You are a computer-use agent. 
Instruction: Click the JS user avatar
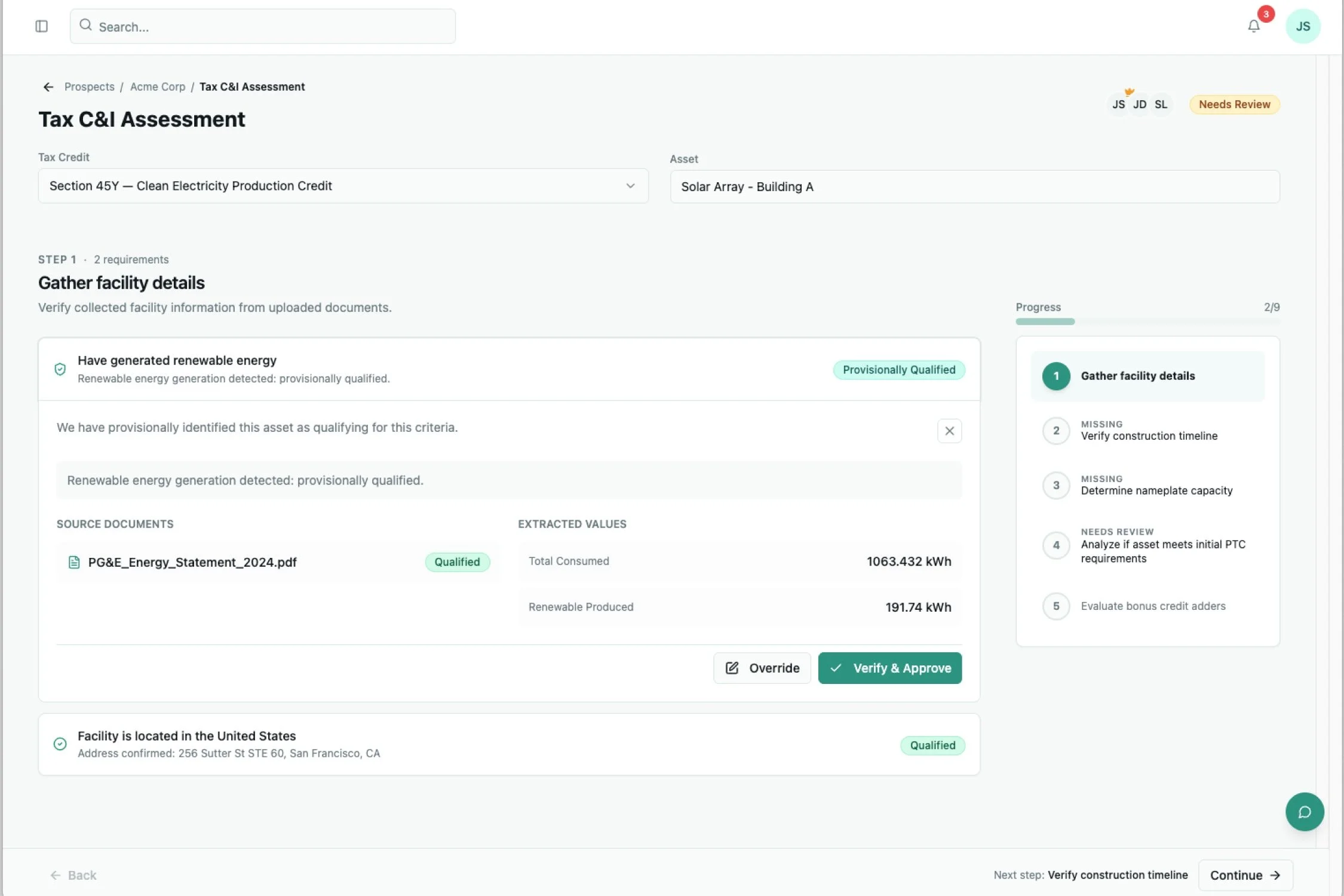1302,26
